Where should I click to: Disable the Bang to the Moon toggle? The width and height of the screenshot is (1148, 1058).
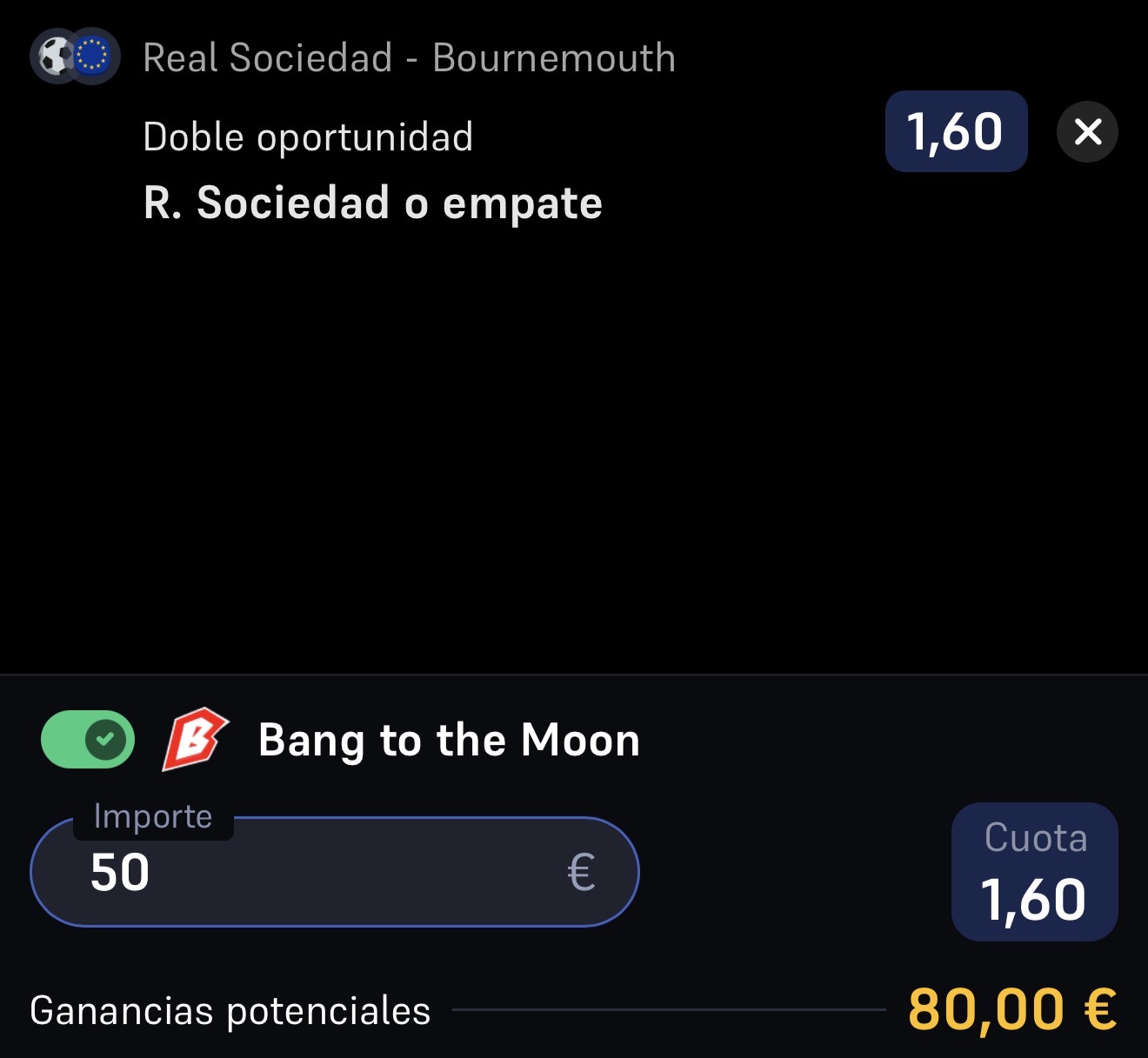click(88, 740)
